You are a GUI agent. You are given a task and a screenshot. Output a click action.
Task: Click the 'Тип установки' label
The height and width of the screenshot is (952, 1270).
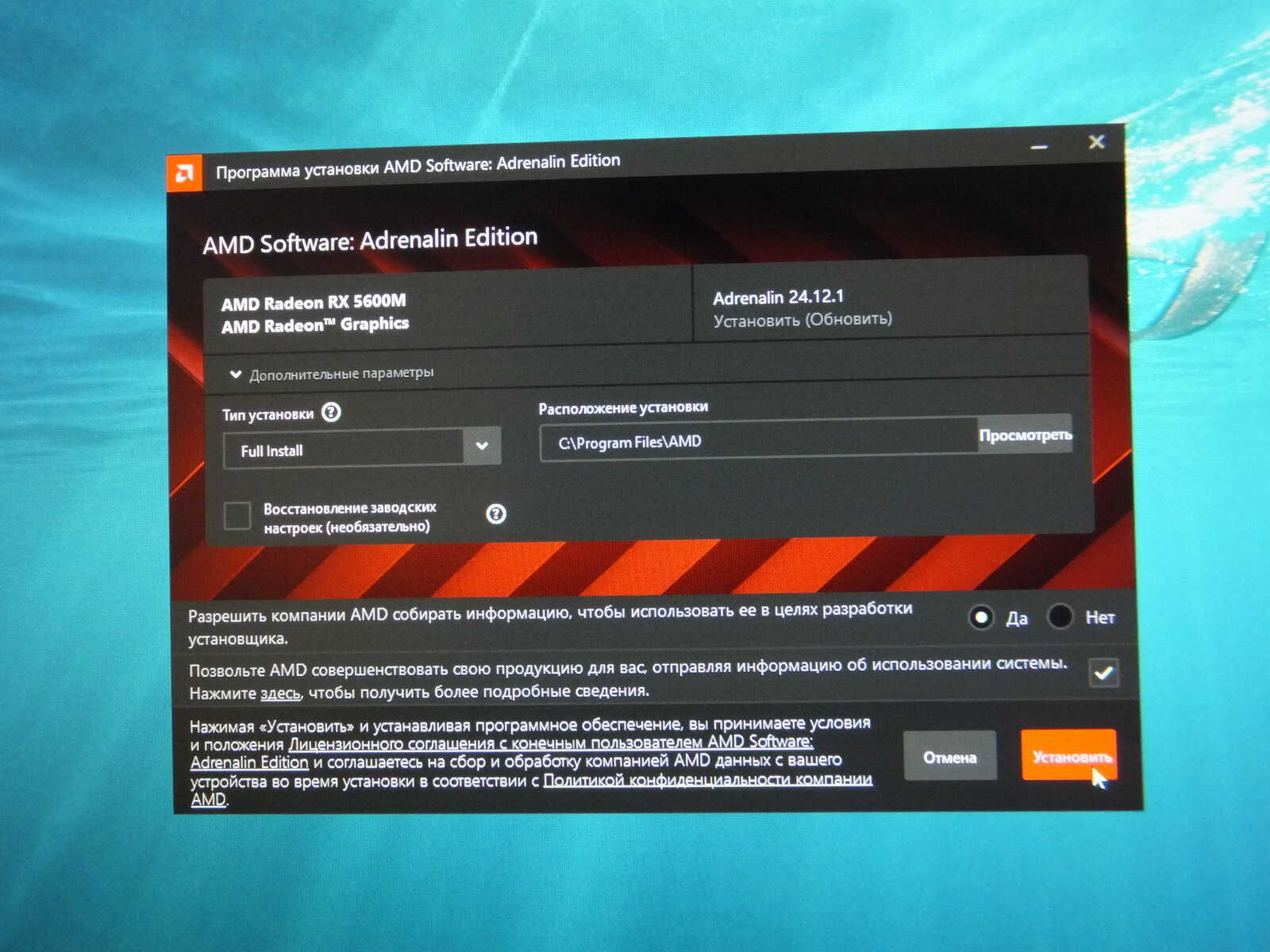(x=268, y=414)
